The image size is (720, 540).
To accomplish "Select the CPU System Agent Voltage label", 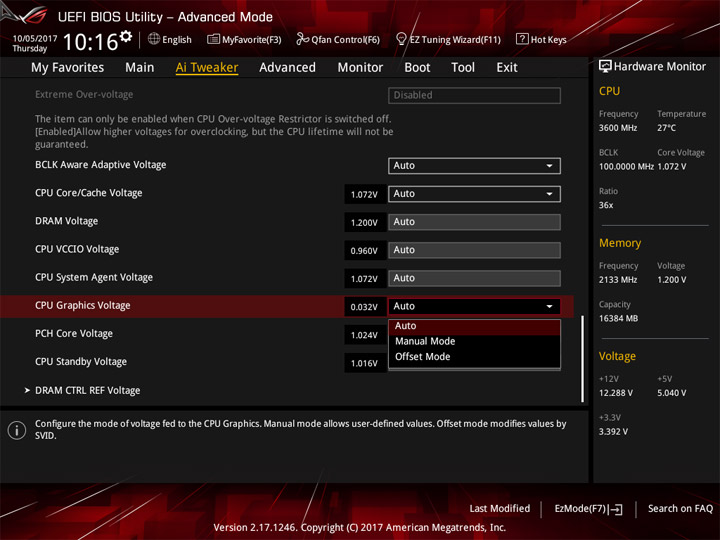I will [x=94, y=277].
